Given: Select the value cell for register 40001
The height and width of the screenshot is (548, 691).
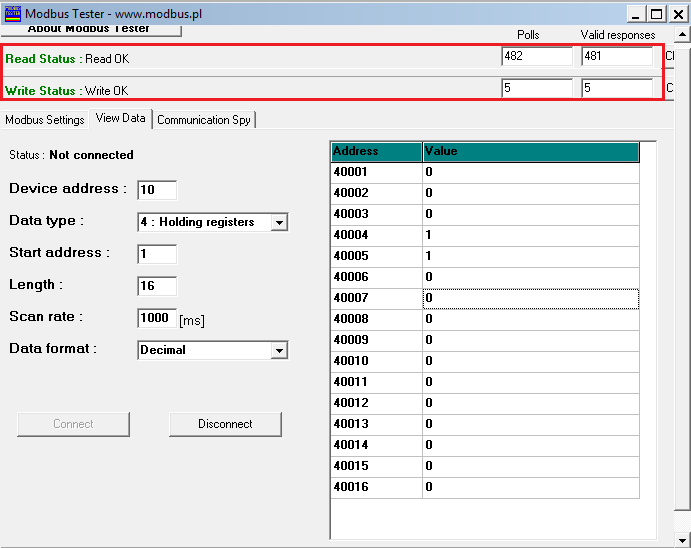Looking at the screenshot, I should coord(531,172).
